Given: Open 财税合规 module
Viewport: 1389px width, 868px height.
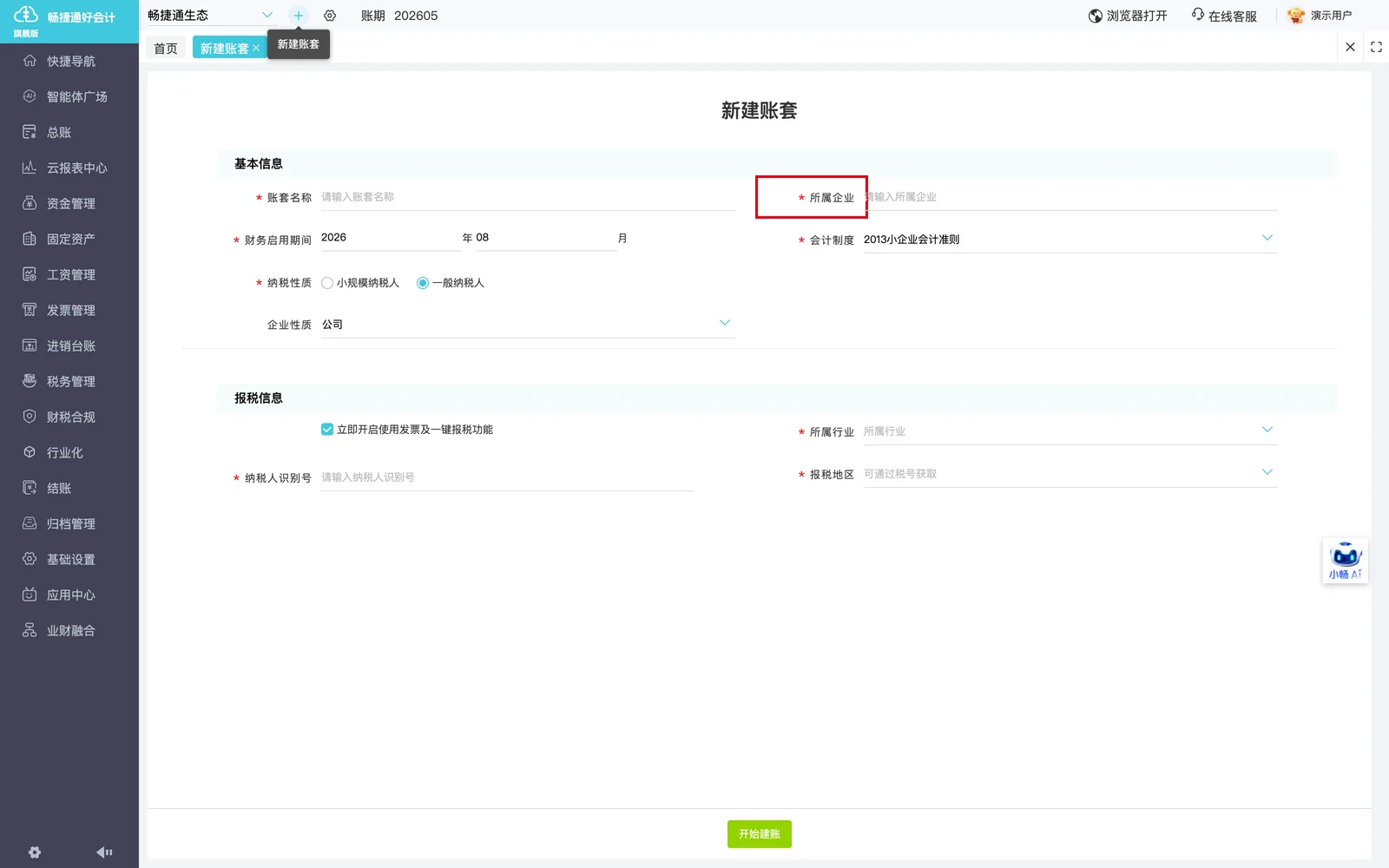Looking at the screenshot, I should [x=69, y=417].
